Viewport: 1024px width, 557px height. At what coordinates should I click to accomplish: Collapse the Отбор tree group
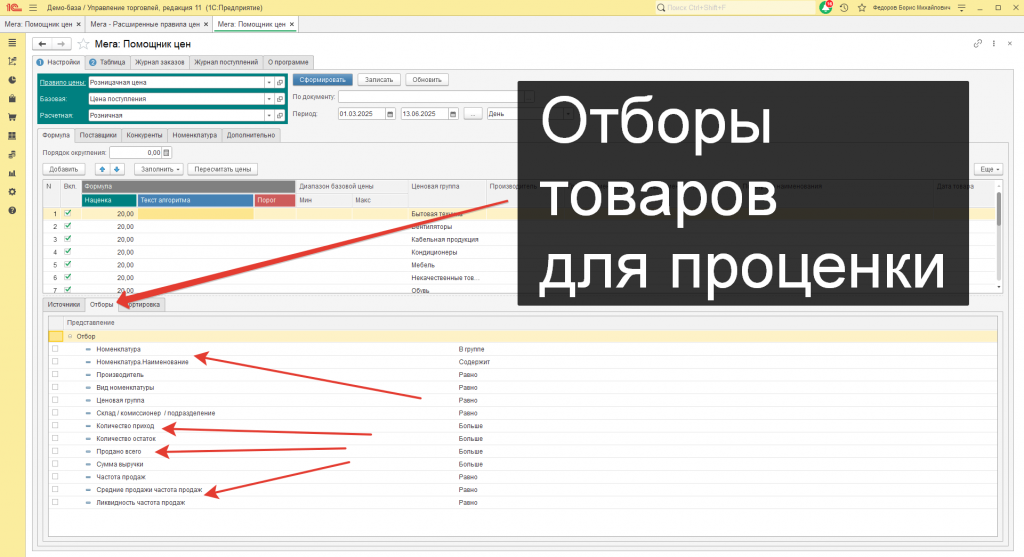70,336
